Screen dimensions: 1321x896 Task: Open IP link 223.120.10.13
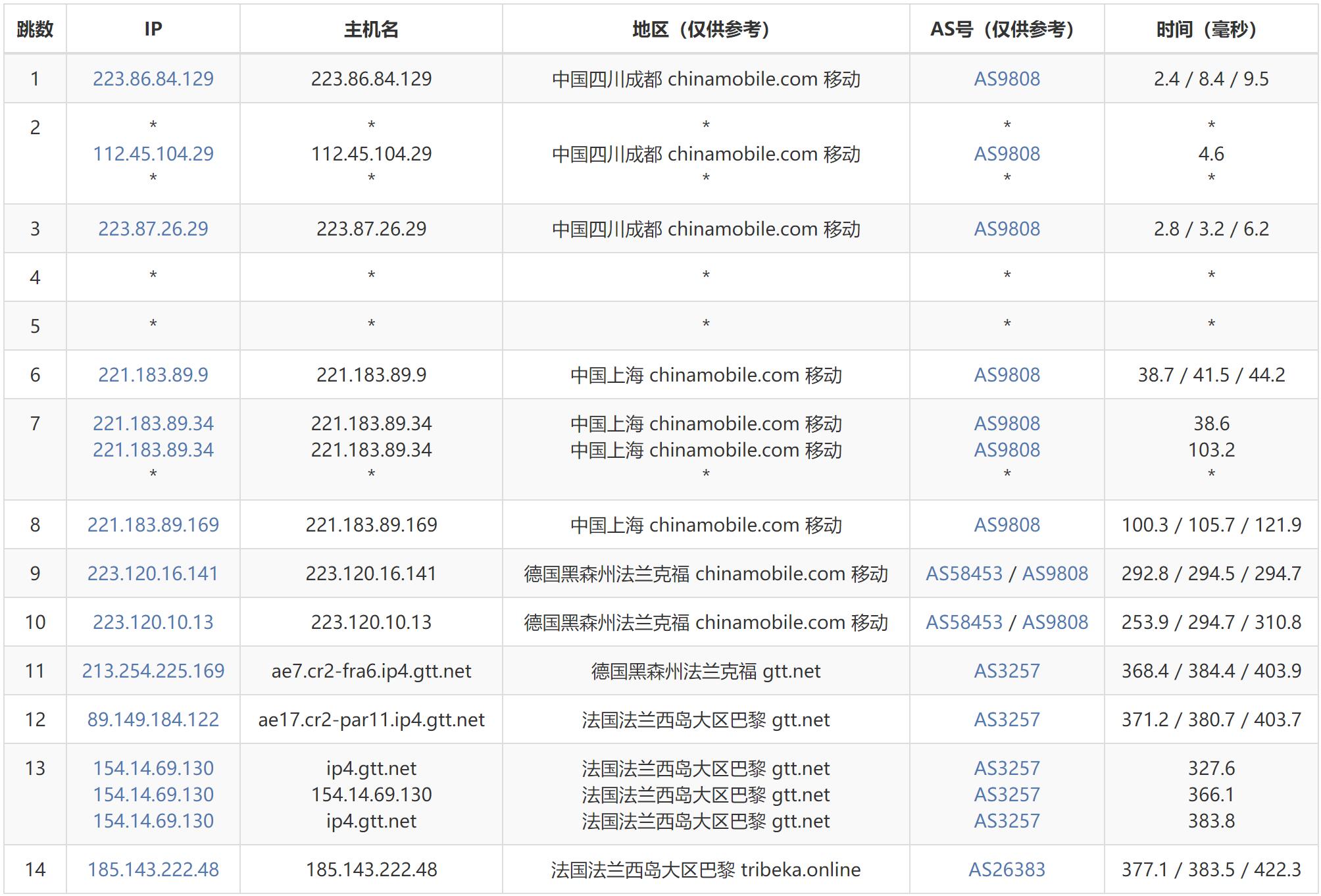(x=153, y=622)
